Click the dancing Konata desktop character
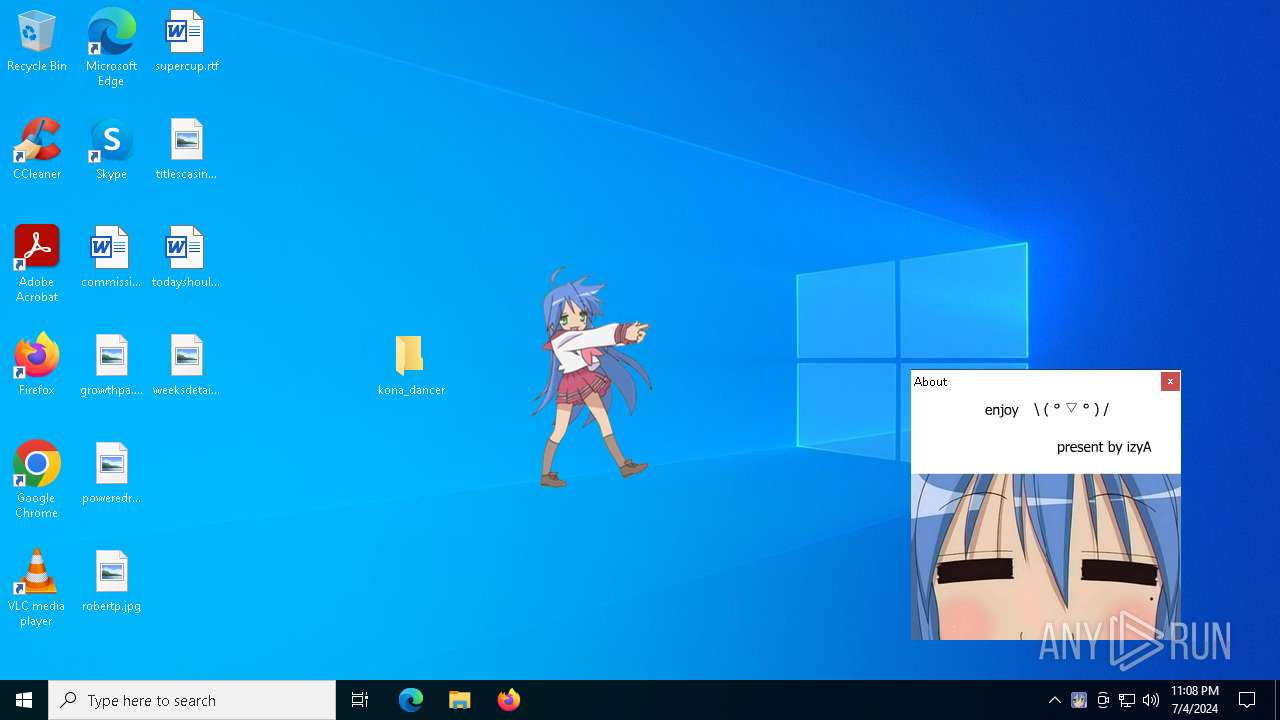 tap(591, 377)
